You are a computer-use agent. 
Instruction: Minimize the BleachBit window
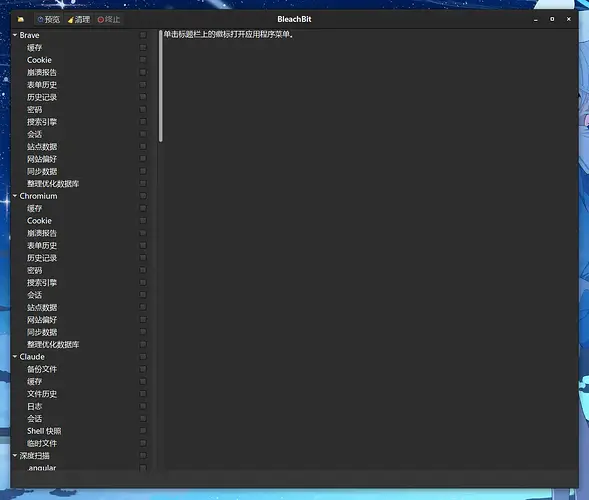coord(536,19)
